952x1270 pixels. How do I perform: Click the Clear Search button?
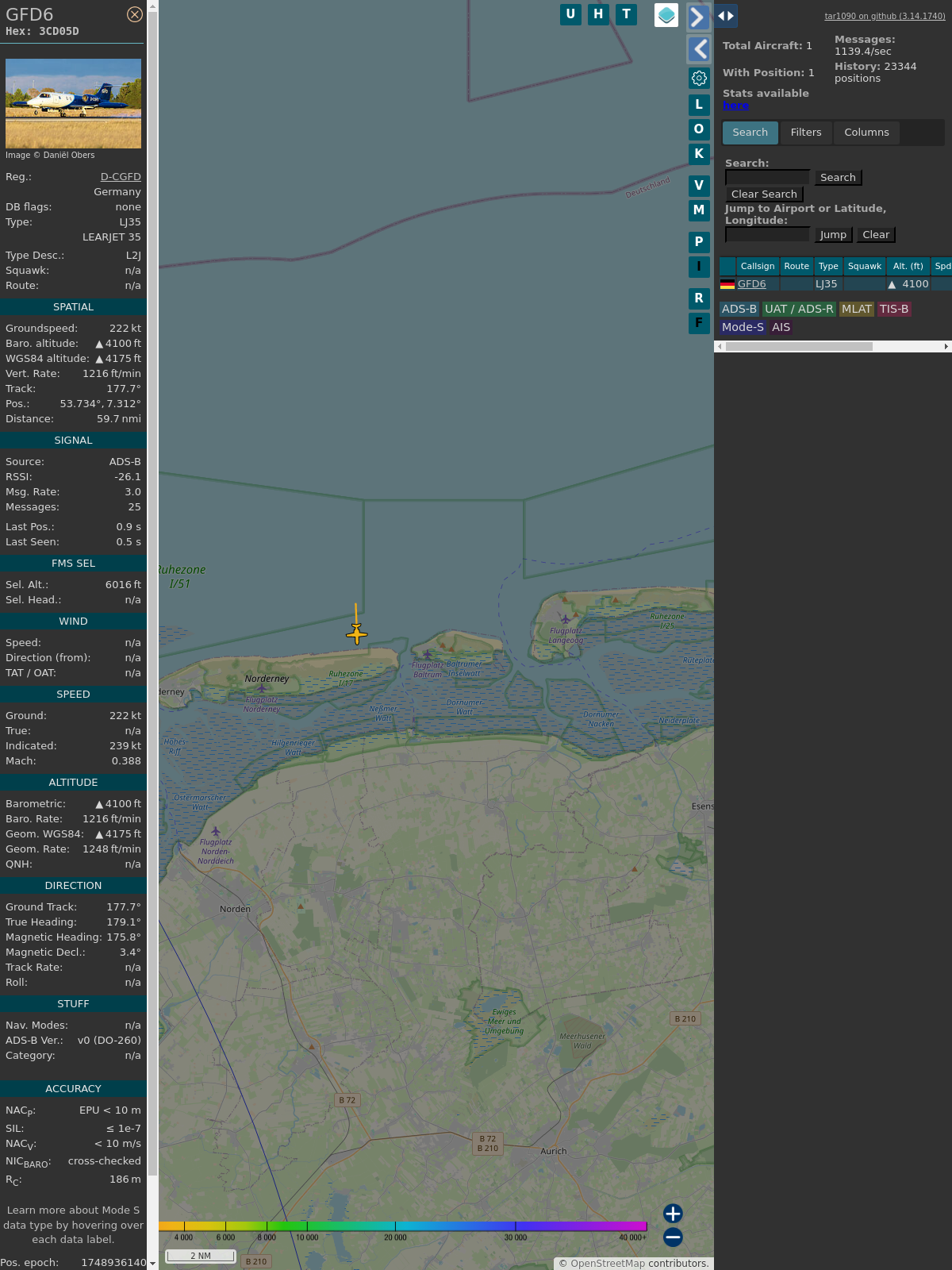click(764, 194)
